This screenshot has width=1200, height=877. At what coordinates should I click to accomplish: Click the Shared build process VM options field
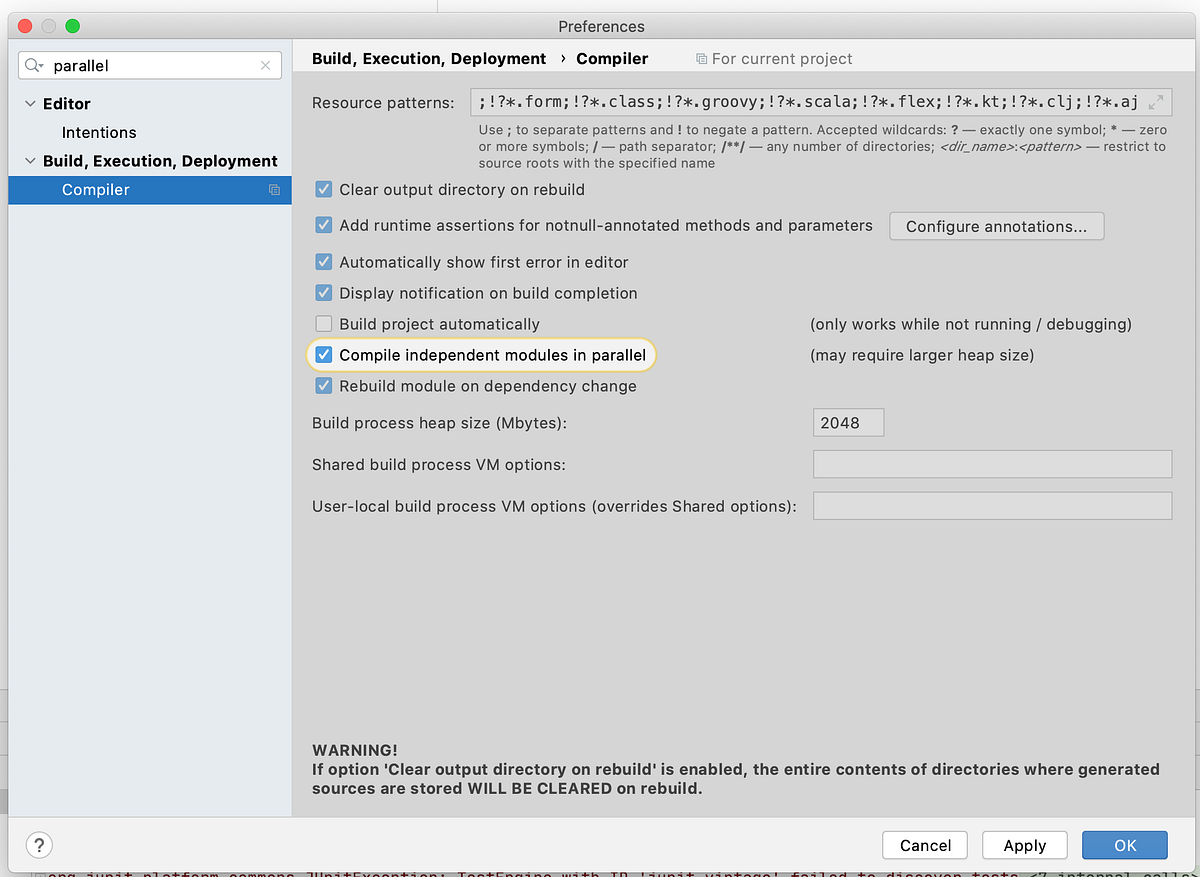(x=992, y=464)
